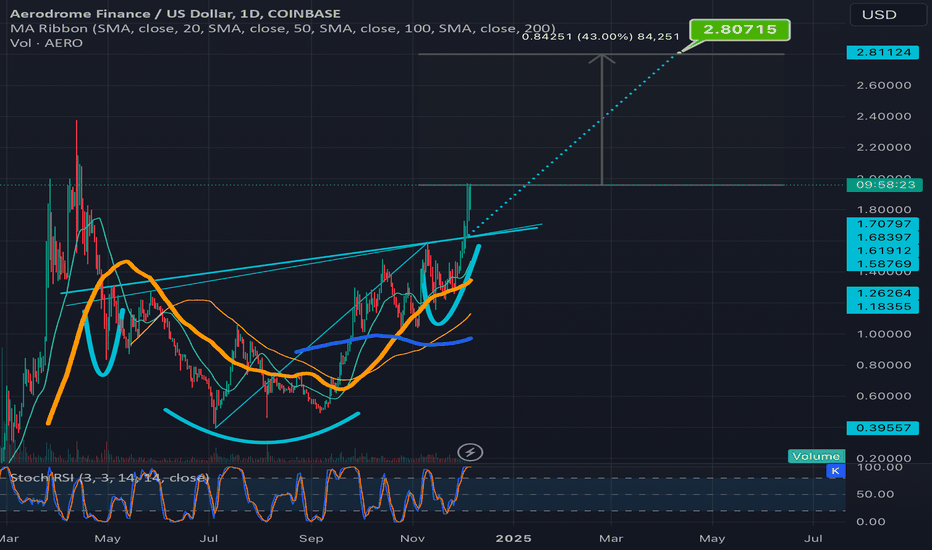Click the blue K indicator badge
The width and height of the screenshot is (932, 550).
point(836,471)
